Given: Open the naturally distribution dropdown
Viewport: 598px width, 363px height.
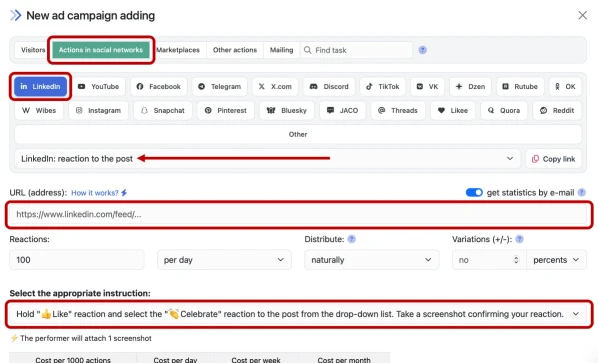Looking at the screenshot, I should click(x=371, y=260).
